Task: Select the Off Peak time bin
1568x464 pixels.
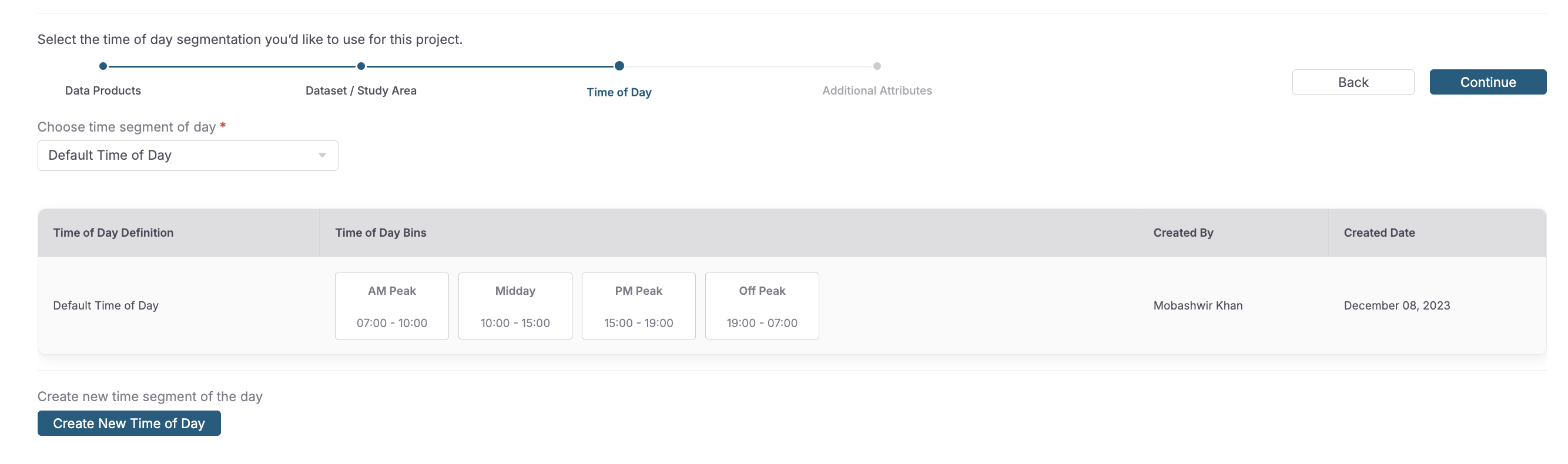Action: [x=762, y=306]
